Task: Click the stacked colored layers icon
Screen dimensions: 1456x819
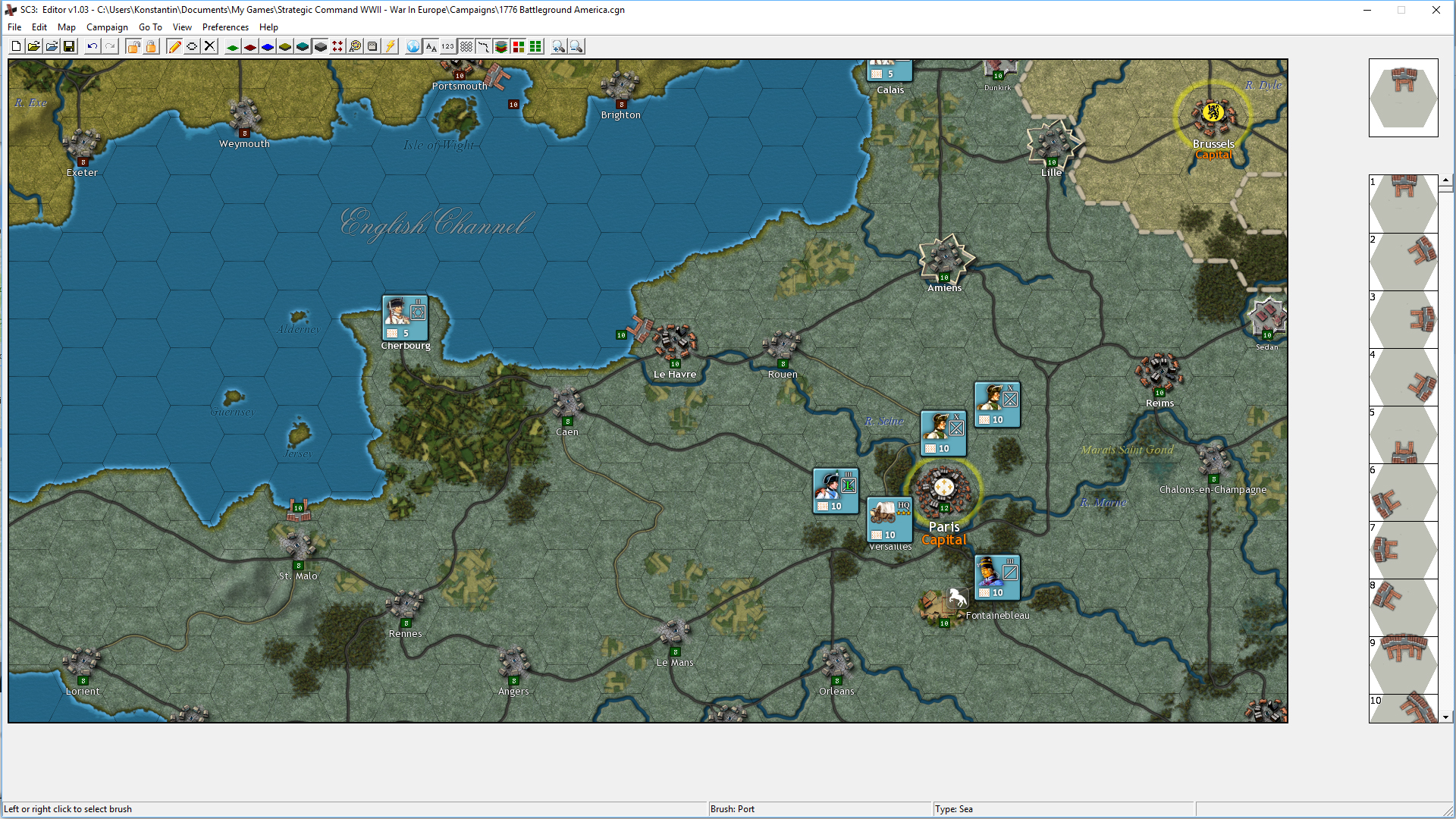Action: point(501,47)
